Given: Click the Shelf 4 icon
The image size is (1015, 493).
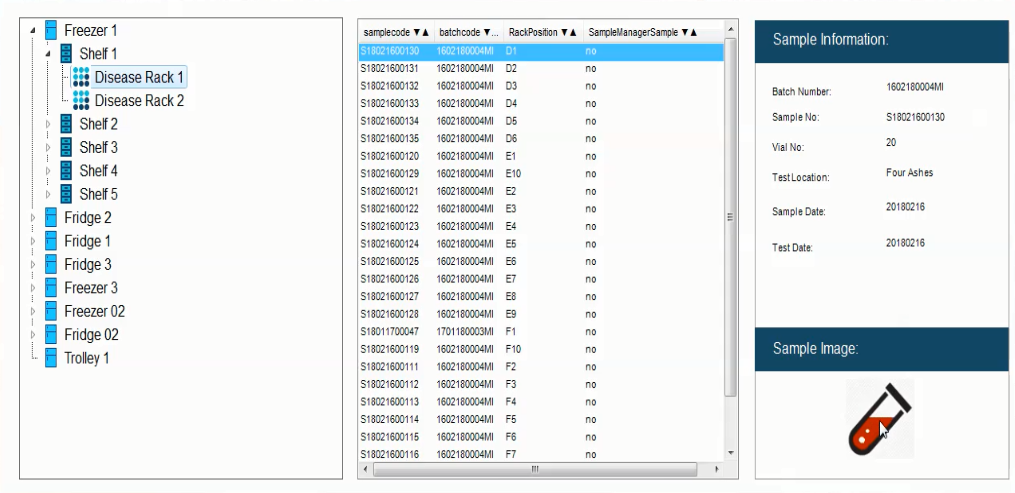Looking at the screenshot, I should click(67, 171).
